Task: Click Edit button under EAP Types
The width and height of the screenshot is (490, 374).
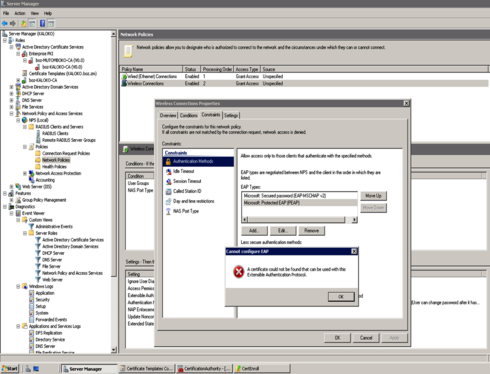Action: click(283, 231)
